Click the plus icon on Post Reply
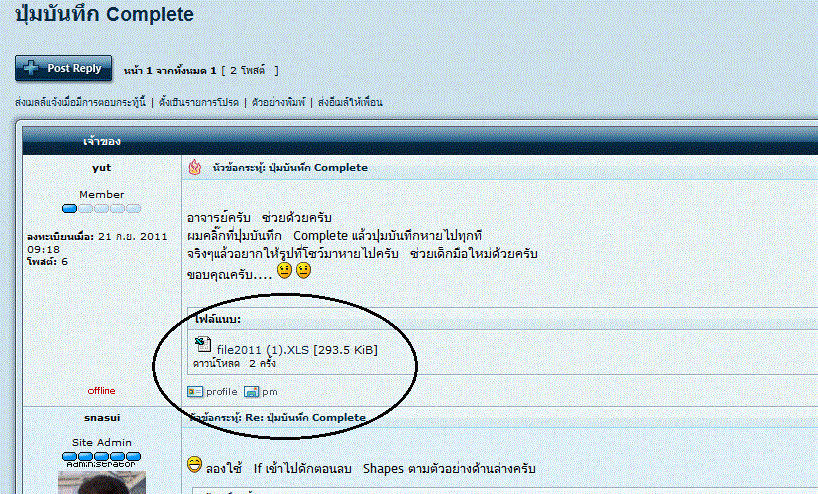The height and width of the screenshot is (494, 818). 32,69
